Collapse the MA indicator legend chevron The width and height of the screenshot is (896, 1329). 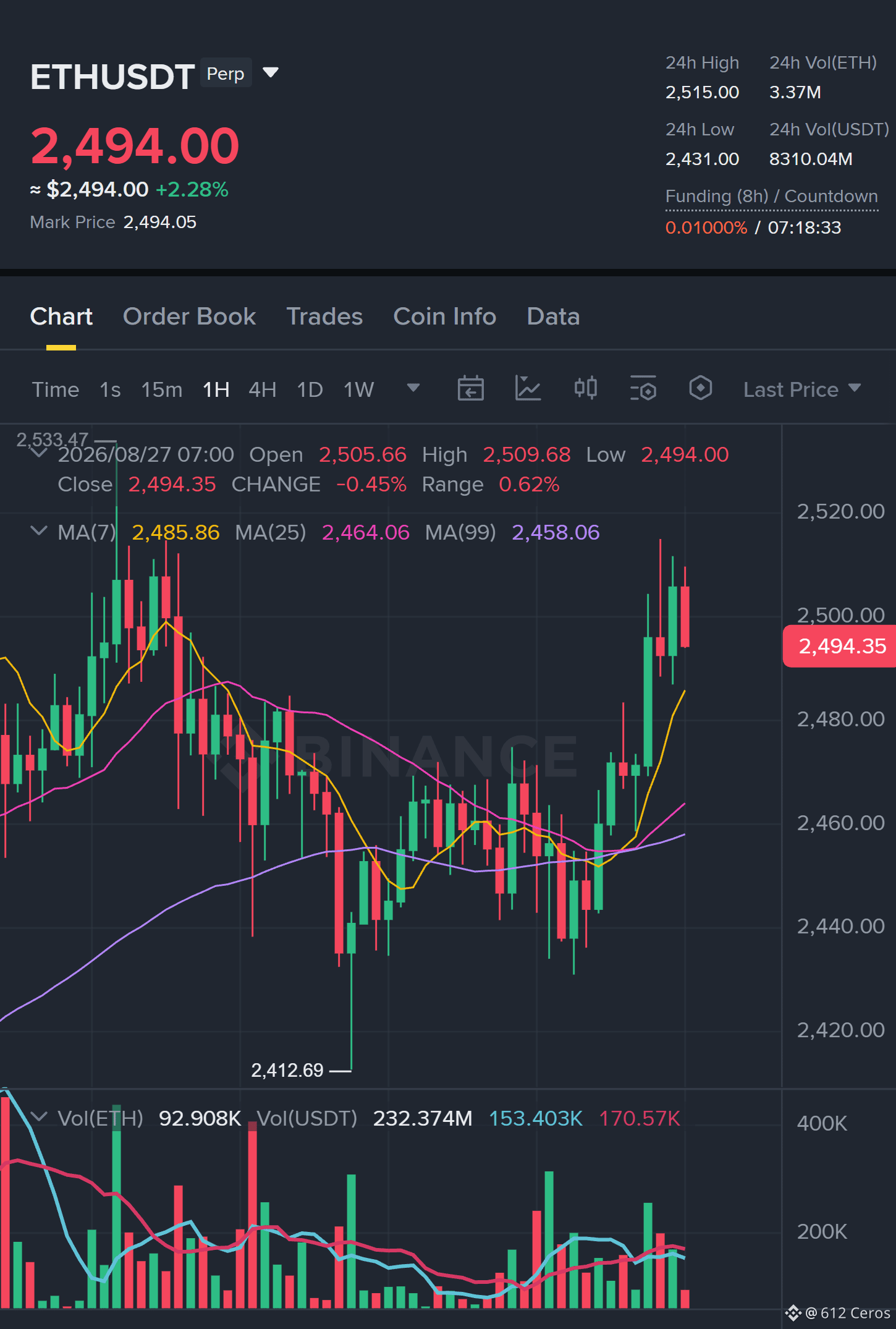pos(39,531)
